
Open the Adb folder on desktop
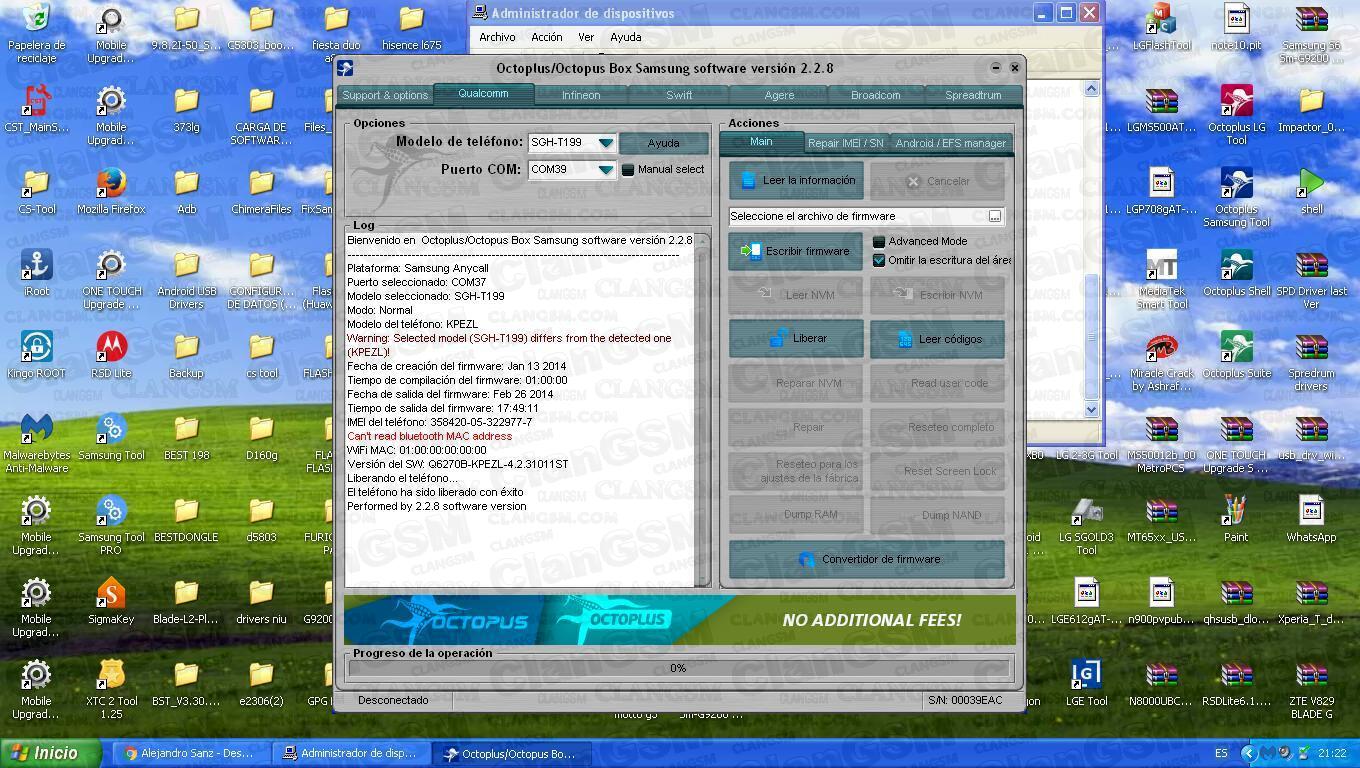point(186,191)
